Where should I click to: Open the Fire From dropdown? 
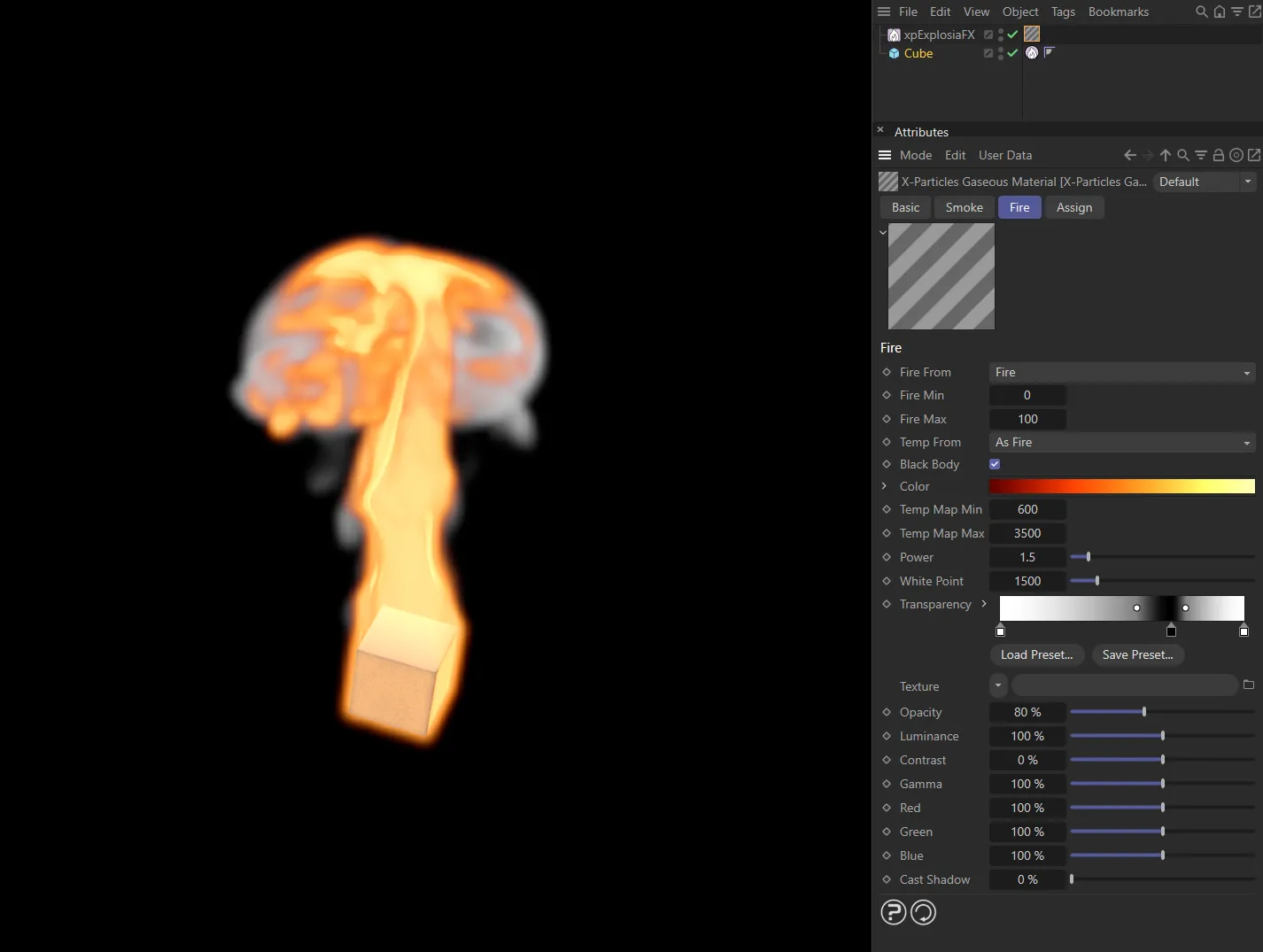tap(1121, 372)
